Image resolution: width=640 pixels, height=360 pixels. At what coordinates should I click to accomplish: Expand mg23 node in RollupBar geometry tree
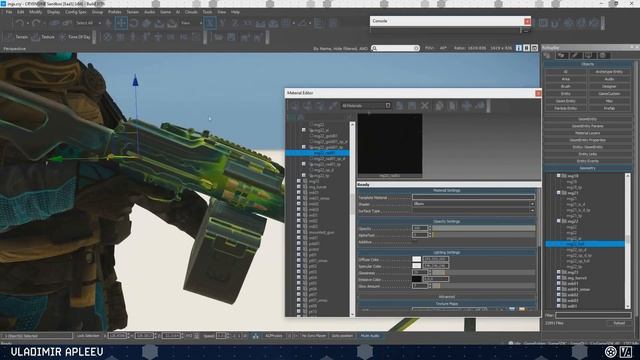tap(558, 272)
